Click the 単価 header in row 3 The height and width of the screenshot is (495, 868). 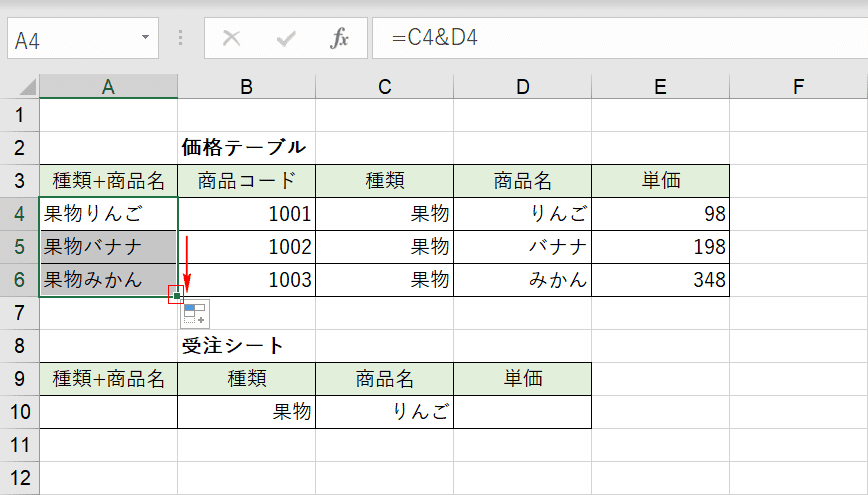660,181
